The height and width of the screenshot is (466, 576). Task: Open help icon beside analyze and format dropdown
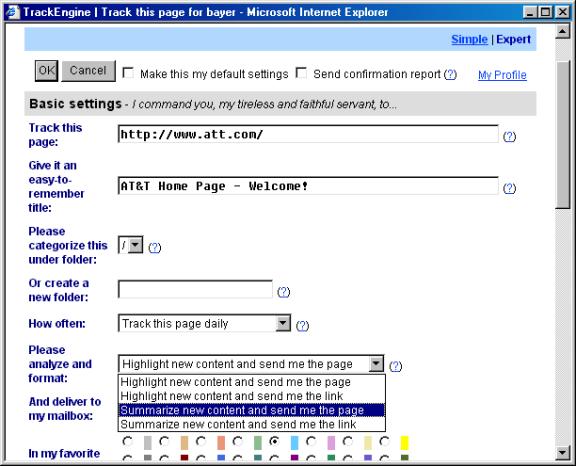(x=396, y=366)
